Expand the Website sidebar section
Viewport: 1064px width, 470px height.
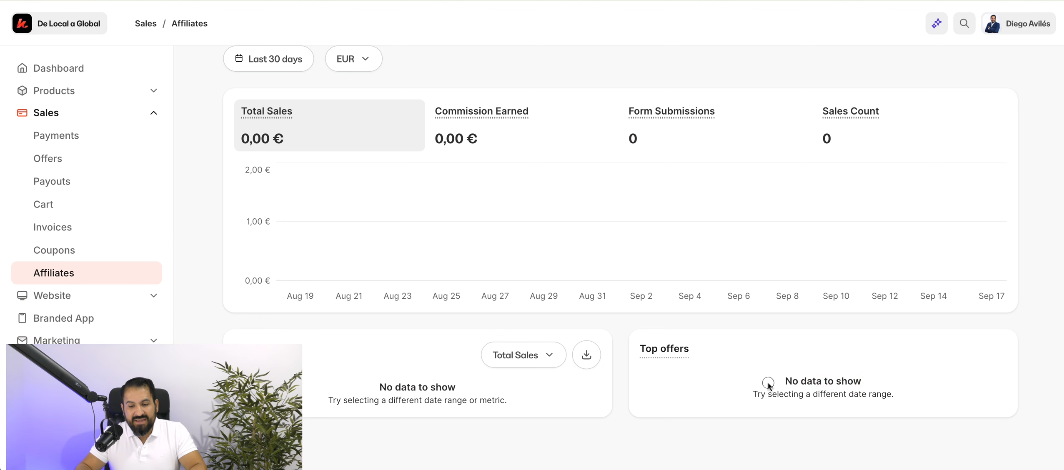[x=153, y=296]
